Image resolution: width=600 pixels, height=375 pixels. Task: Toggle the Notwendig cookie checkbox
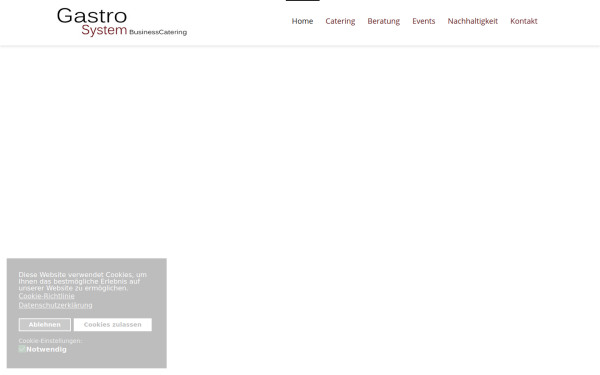(x=22, y=349)
